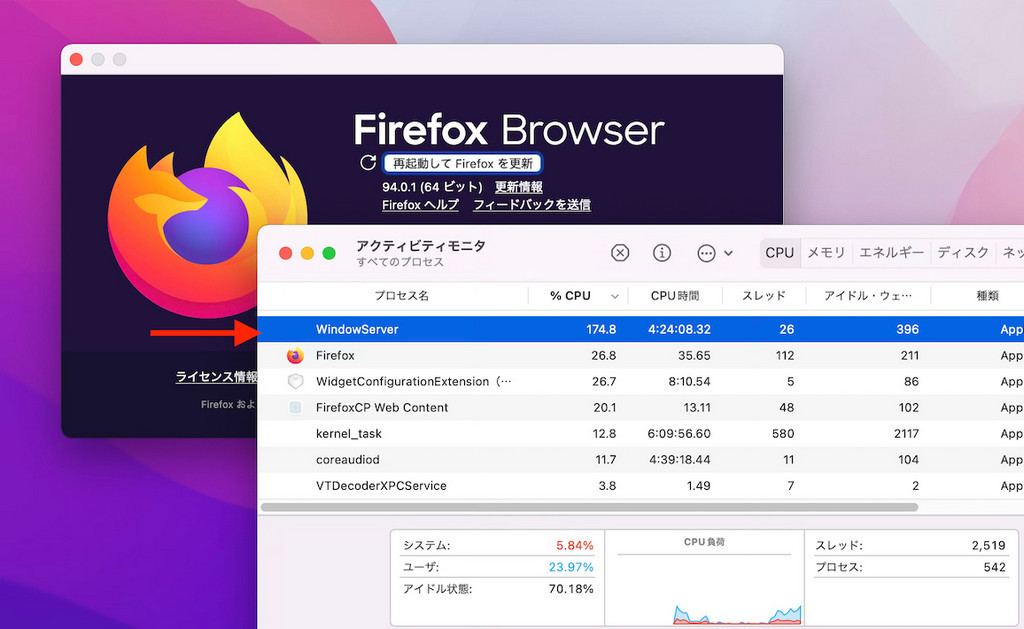Click the more options ellipsis icon

tap(706, 253)
